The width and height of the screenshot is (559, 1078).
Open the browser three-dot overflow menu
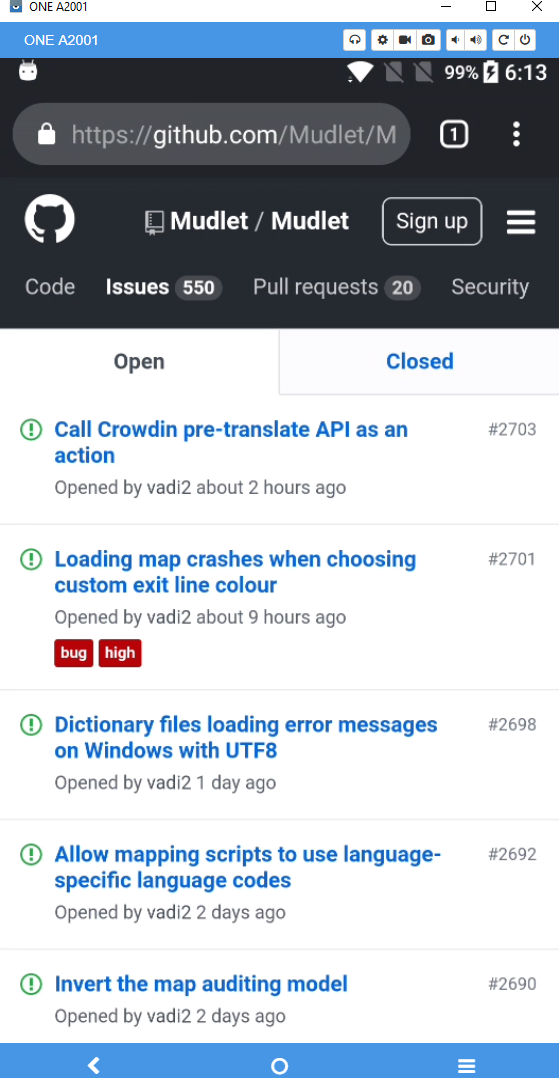516,134
